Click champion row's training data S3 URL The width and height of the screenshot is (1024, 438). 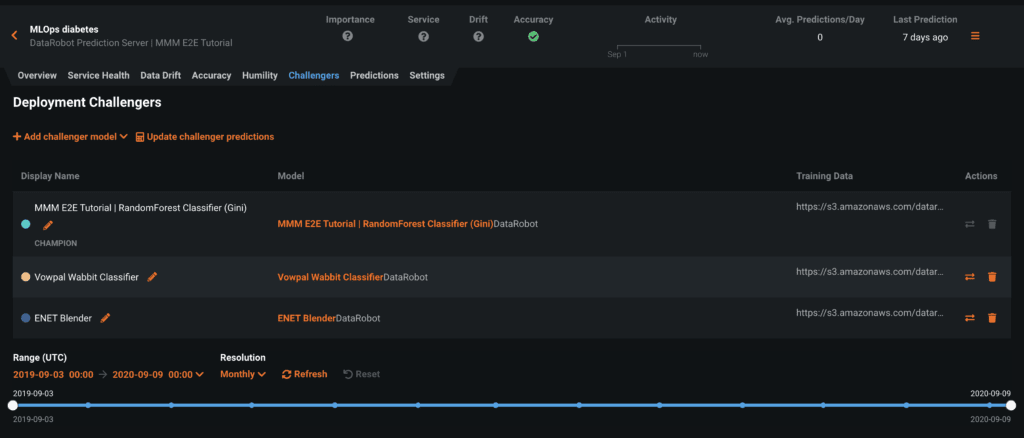tap(870, 206)
